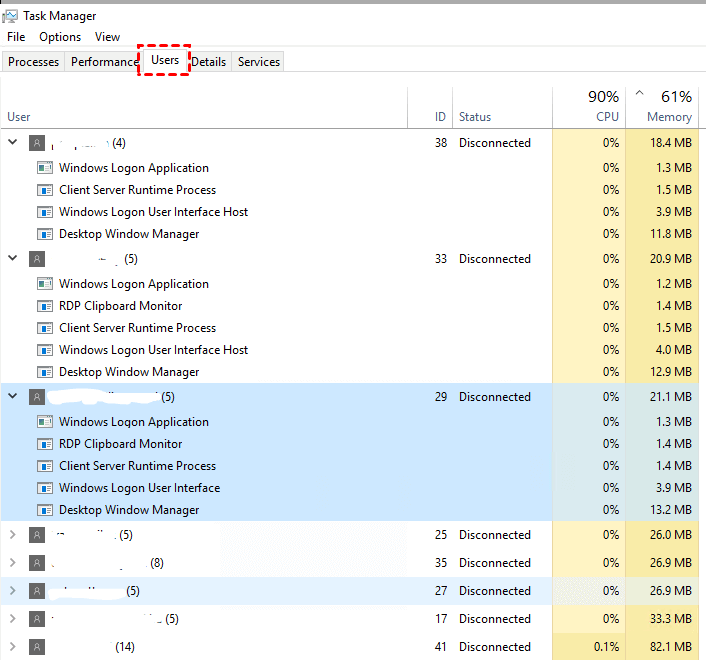Click the Task Manager icon in title bar
Image resolution: width=706 pixels, height=660 pixels.
tap(14, 16)
